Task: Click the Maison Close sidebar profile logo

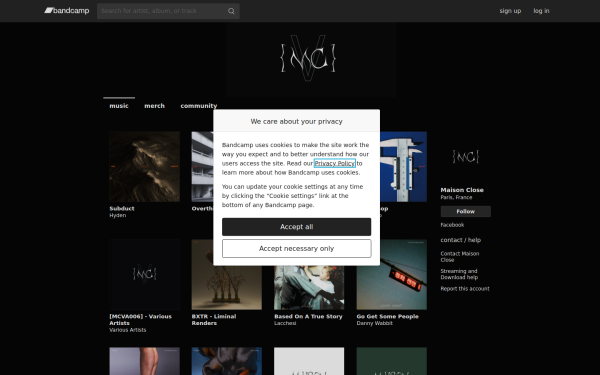Action: pos(466,157)
